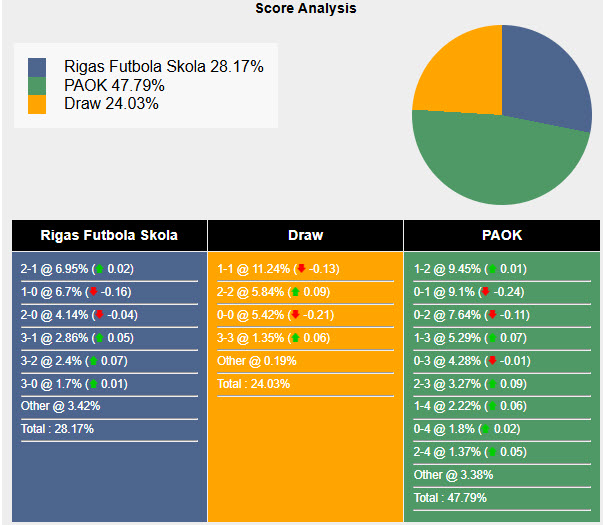Select the PAOK column header
The width and height of the screenshot is (603, 525).
tap(502, 235)
